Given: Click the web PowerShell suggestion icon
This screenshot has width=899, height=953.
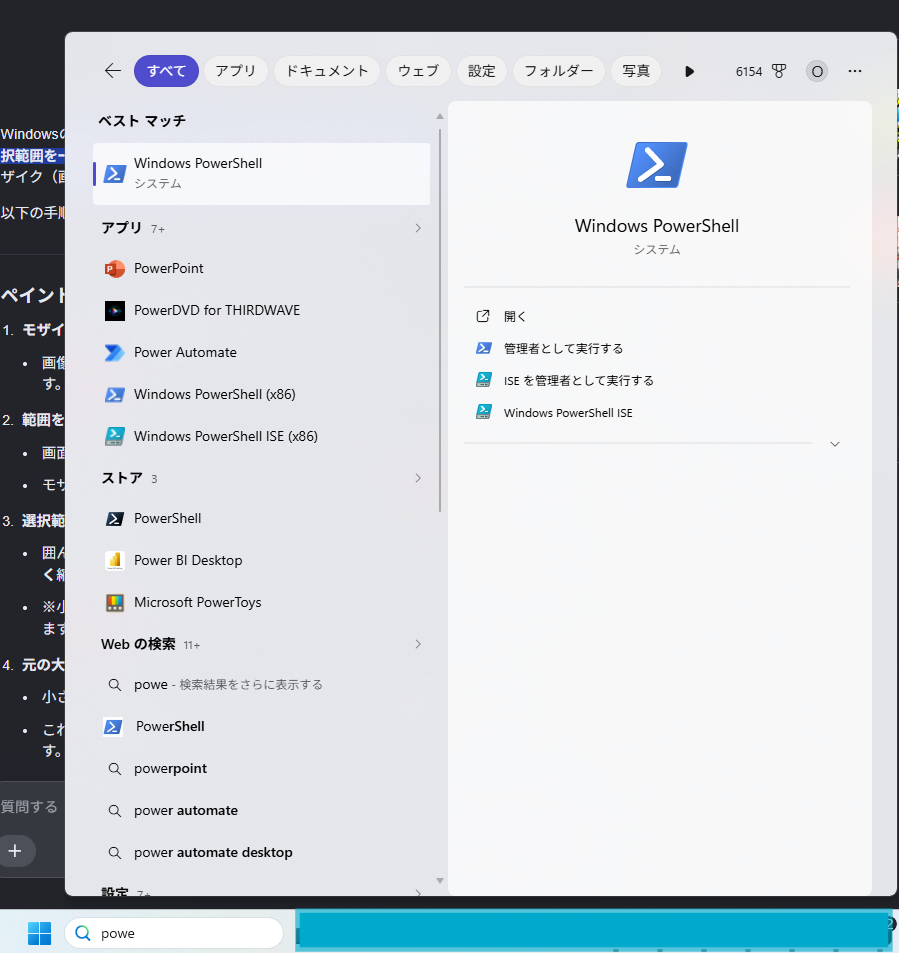Looking at the screenshot, I should 114,727.
